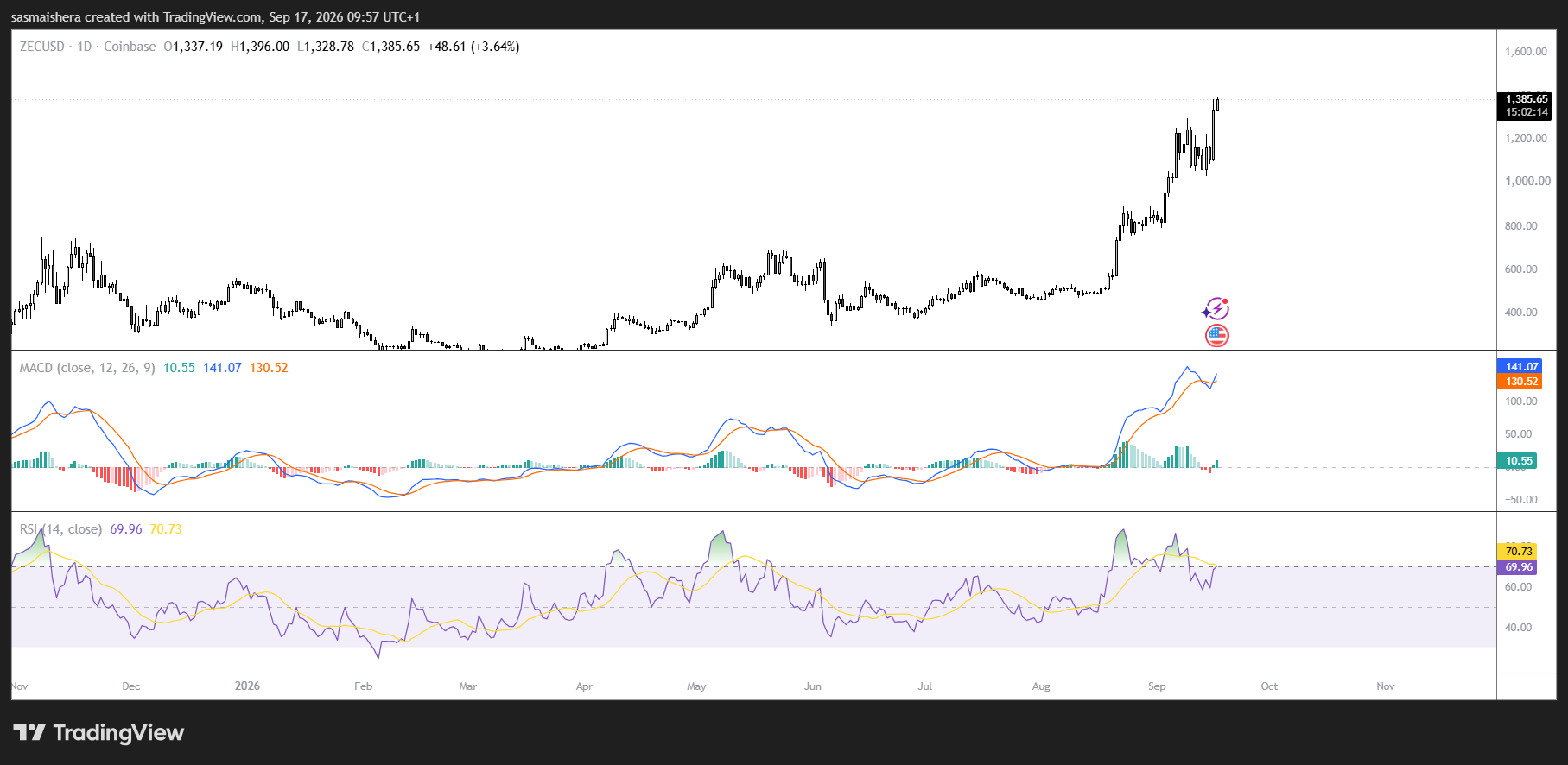Click the green 10.55 histogram axis tag
Screen dimensions: 1568x765
click(x=1518, y=461)
